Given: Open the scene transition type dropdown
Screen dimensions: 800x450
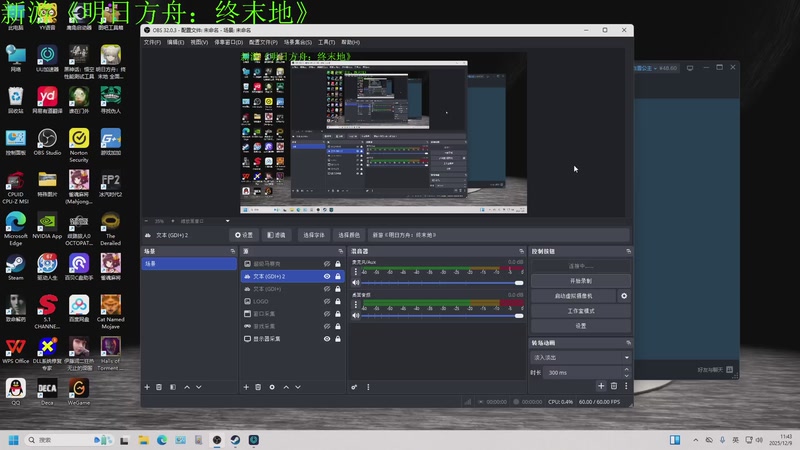Looking at the screenshot, I should point(581,358).
